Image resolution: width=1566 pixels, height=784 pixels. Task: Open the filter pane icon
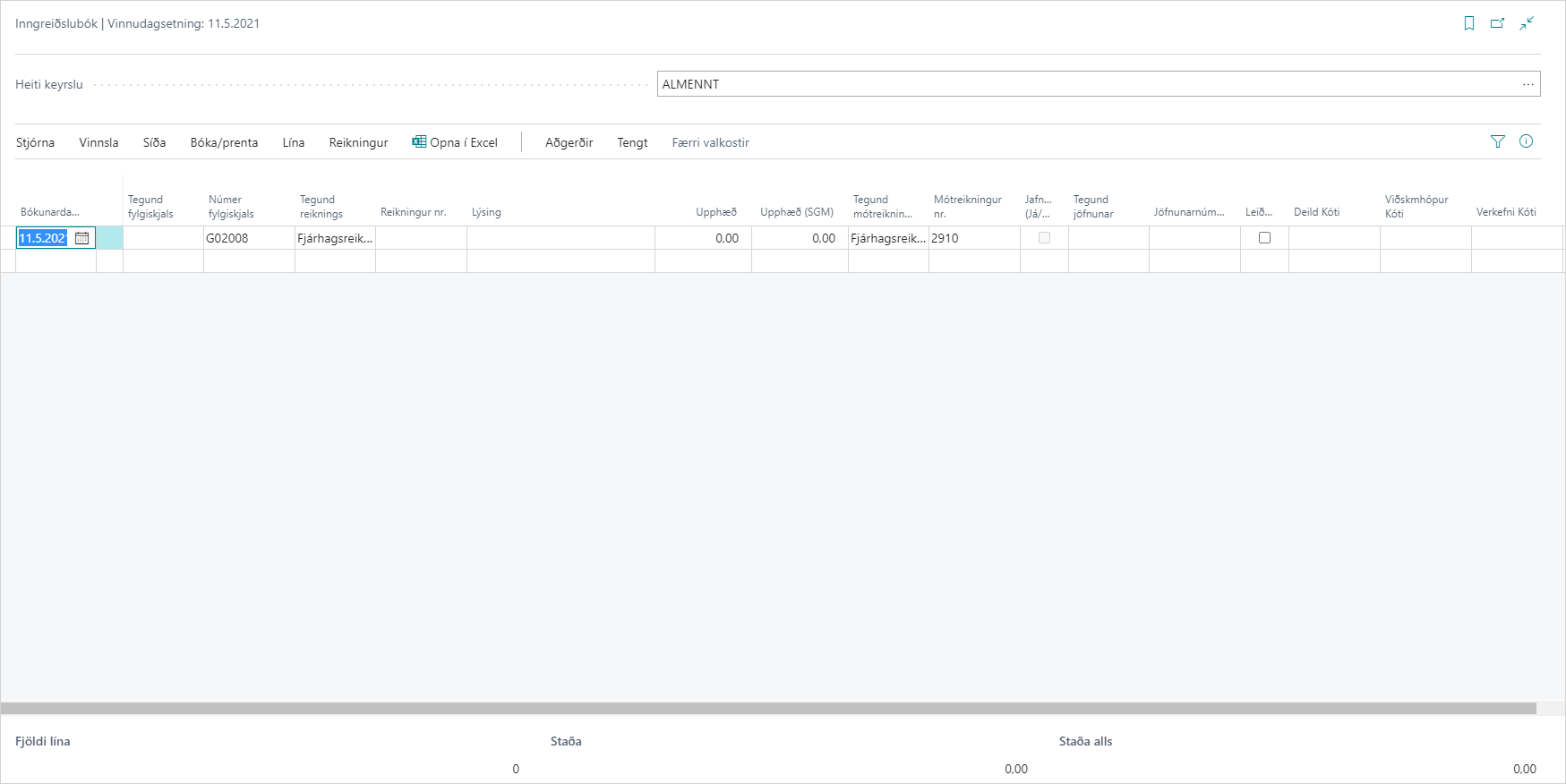click(x=1498, y=141)
